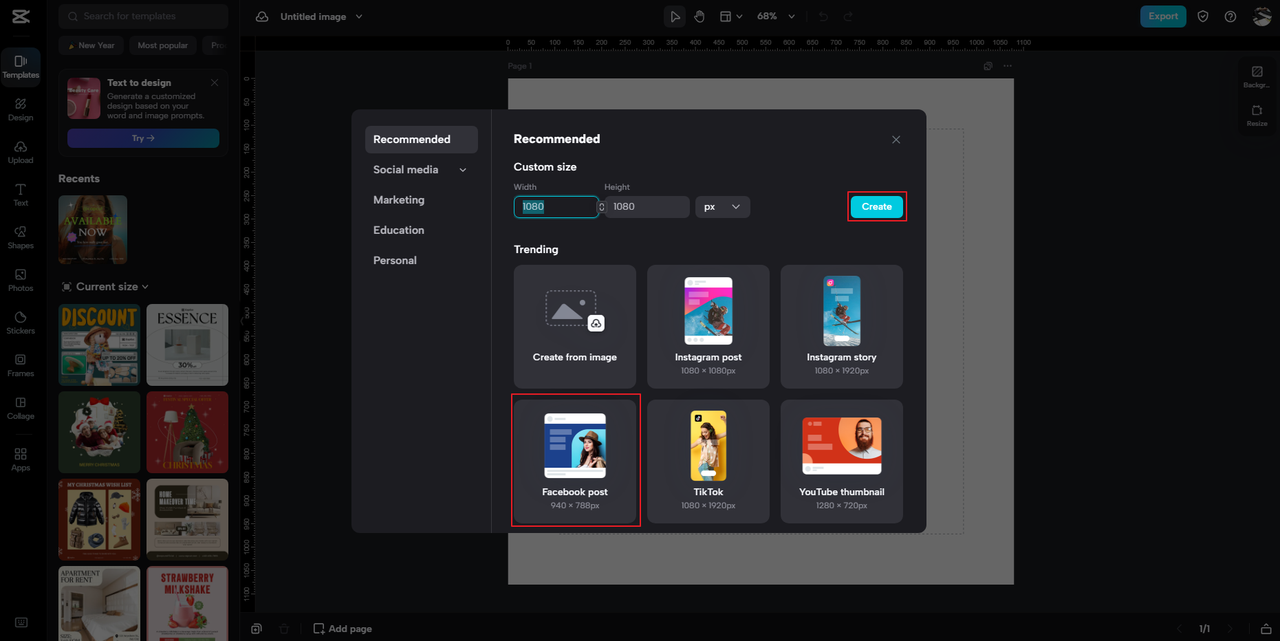This screenshot has width=1280, height=641.
Task: Click the Height input field
Action: coord(647,207)
